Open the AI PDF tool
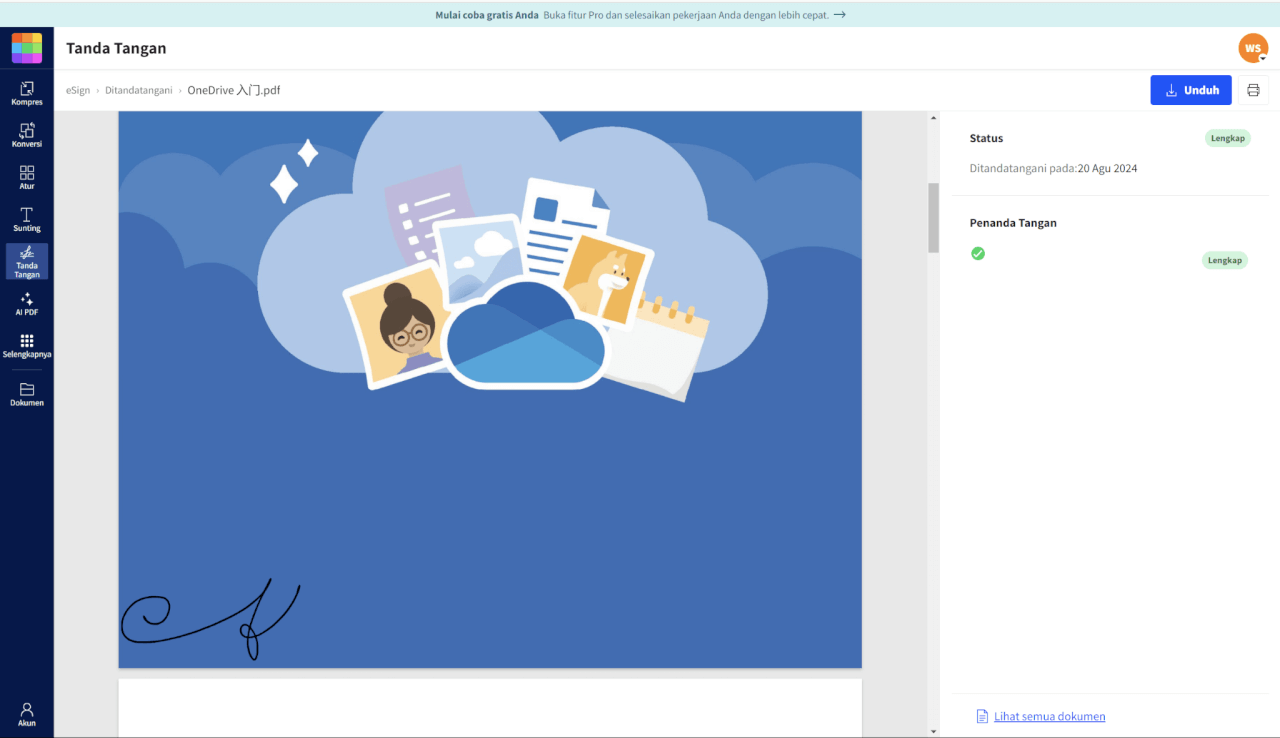The width and height of the screenshot is (1280, 738). pyautogui.click(x=27, y=304)
